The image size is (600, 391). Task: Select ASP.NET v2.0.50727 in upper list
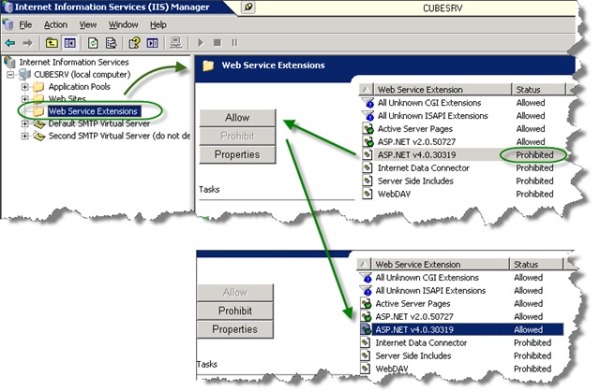[417, 142]
